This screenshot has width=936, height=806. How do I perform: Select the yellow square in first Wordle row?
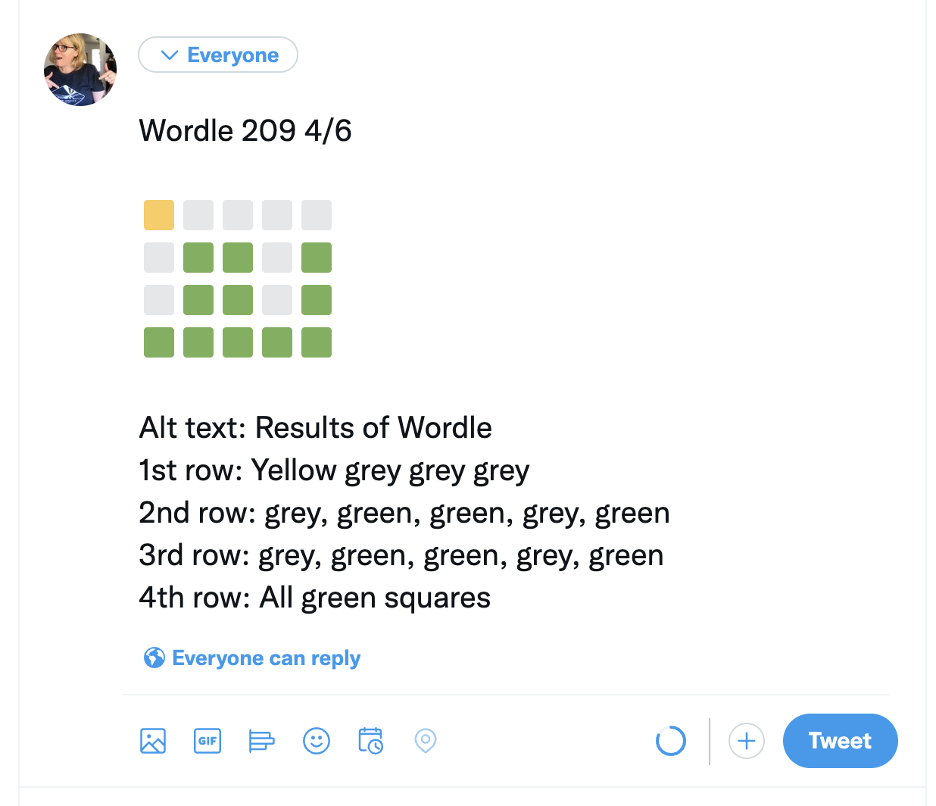point(158,214)
